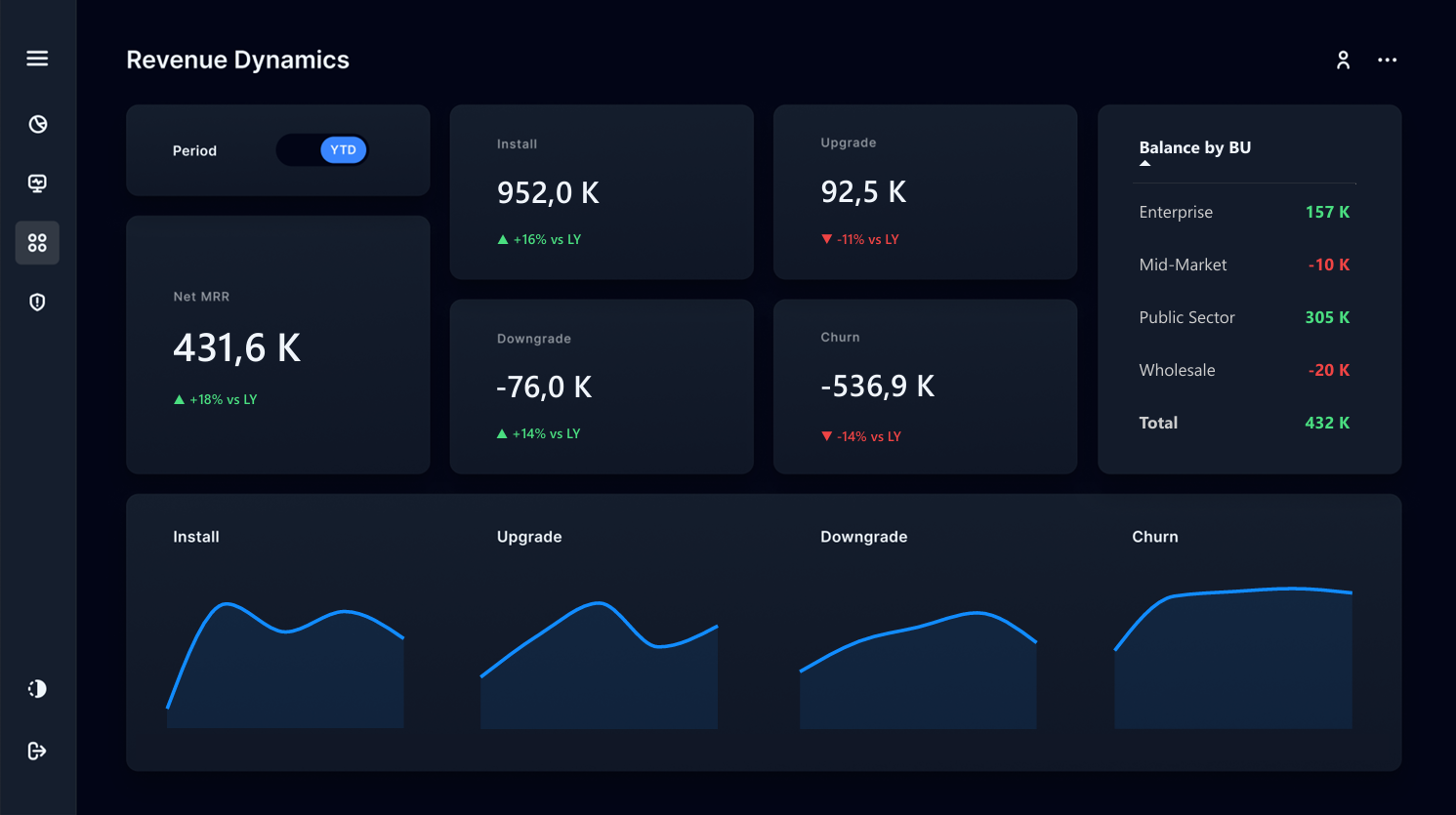
Task: Click the Install trend chart
Action: (285, 666)
